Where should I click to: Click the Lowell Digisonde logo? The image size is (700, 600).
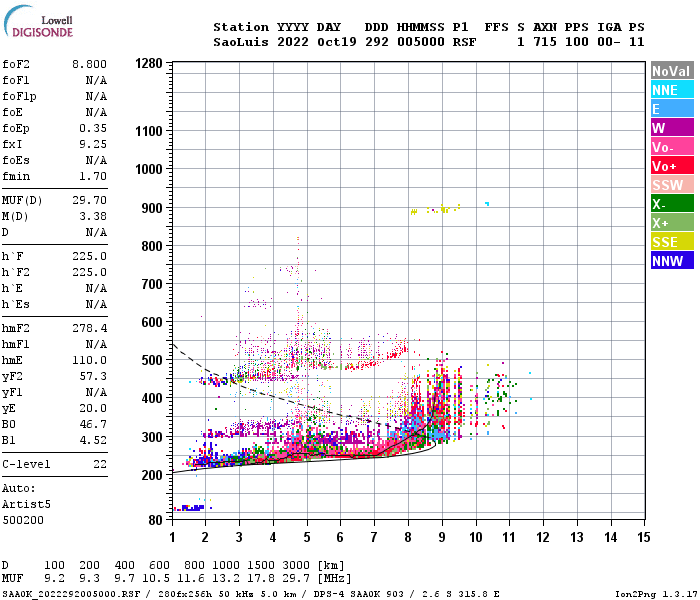point(38,22)
